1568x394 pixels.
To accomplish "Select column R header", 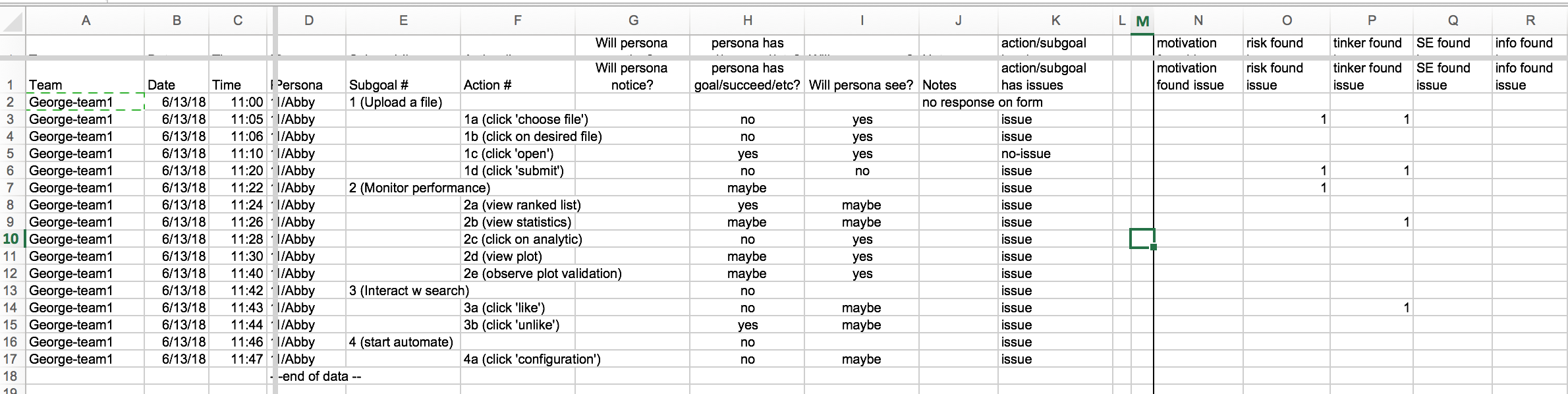I will 1530,20.
